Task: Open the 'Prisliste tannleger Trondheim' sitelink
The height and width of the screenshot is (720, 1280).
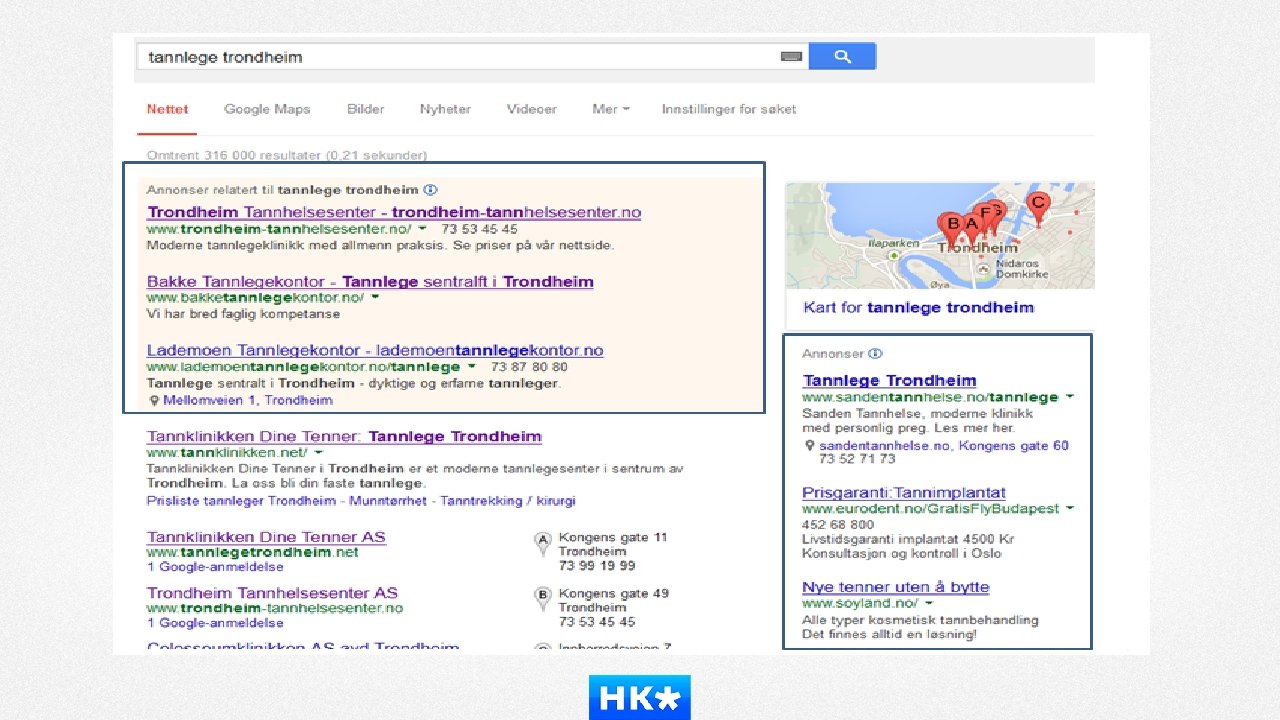Action: coord(241,500)
